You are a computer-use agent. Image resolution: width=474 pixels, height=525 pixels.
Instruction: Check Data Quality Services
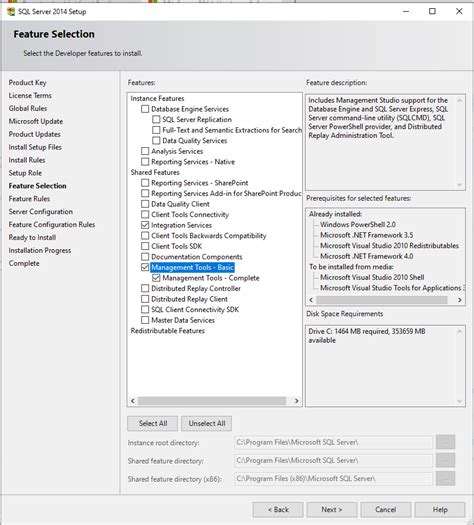click(156, 141)
